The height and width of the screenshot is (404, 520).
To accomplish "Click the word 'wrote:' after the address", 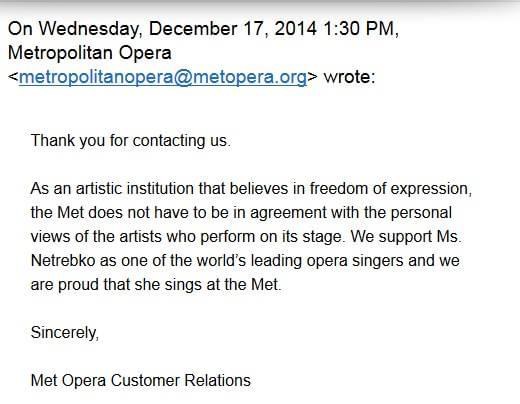I will [x=349, y=77].
